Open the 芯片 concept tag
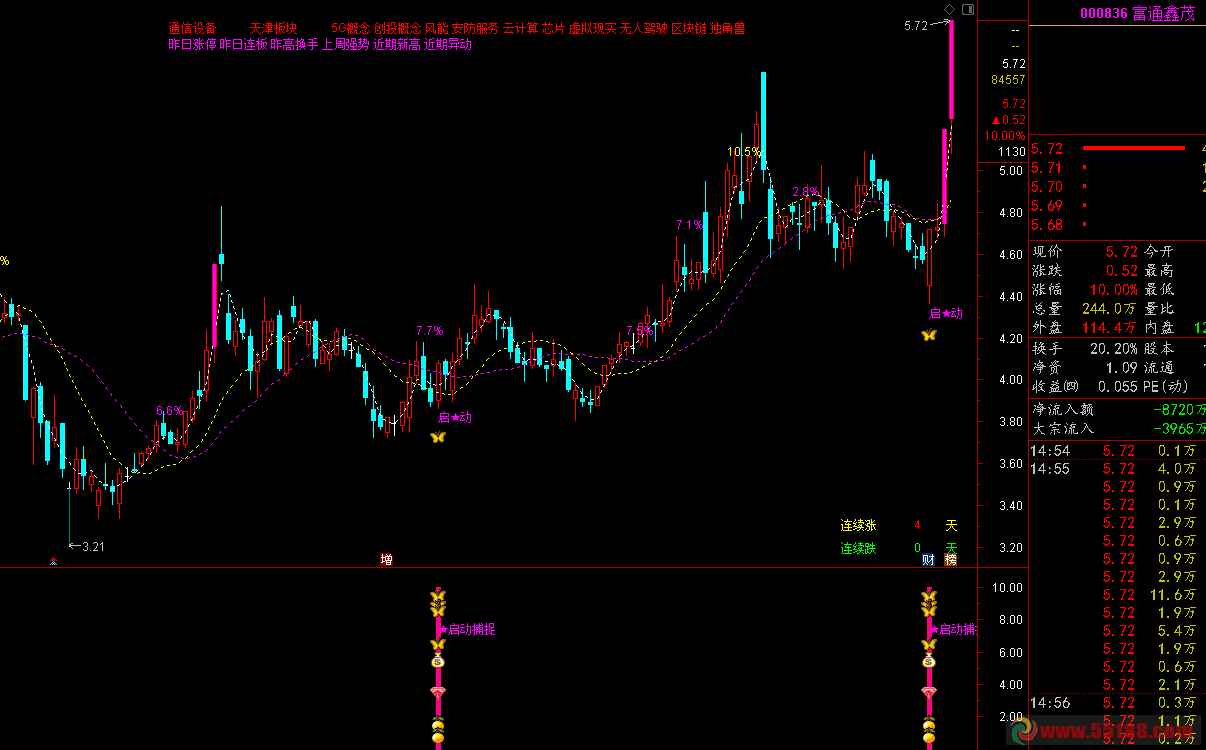1206x750 pixels. pyautogui.click(x=553, y=29)
